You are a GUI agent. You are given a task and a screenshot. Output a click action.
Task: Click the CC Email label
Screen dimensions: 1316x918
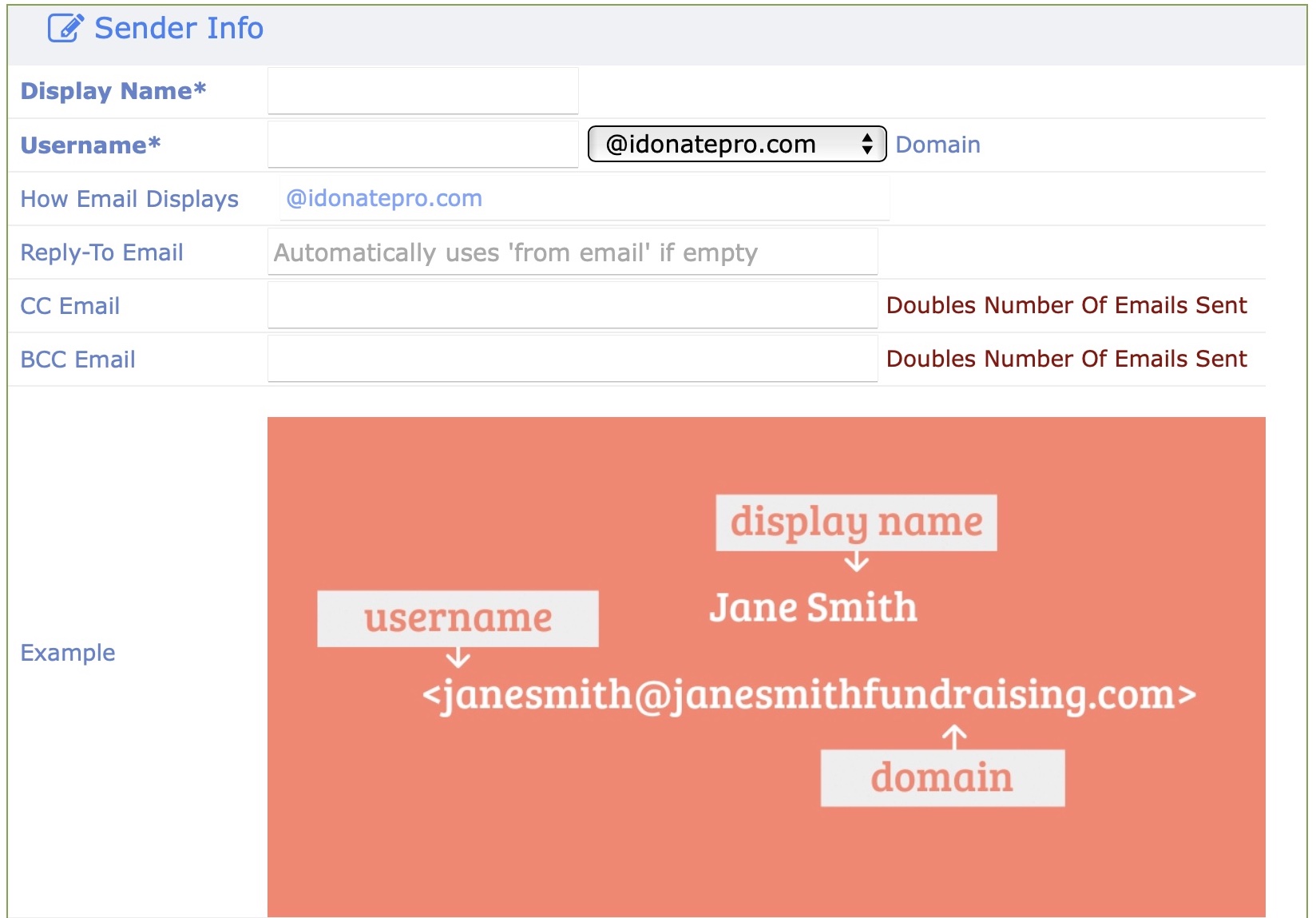(x=70, y=306)
